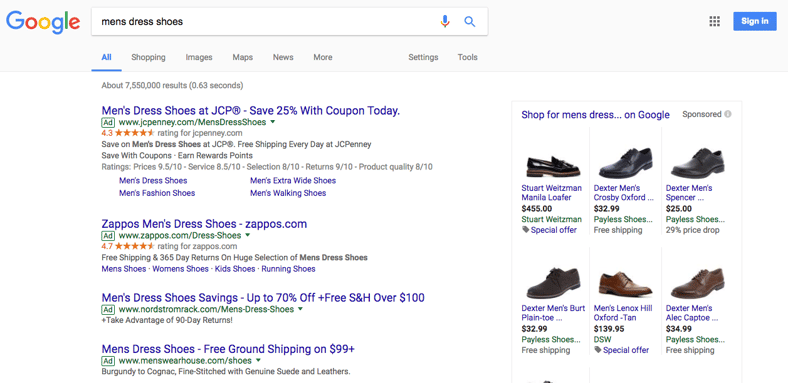Click the Ad badge on Nordstrom Rack result
Screen dimensions: 788x383
point(108,309)
